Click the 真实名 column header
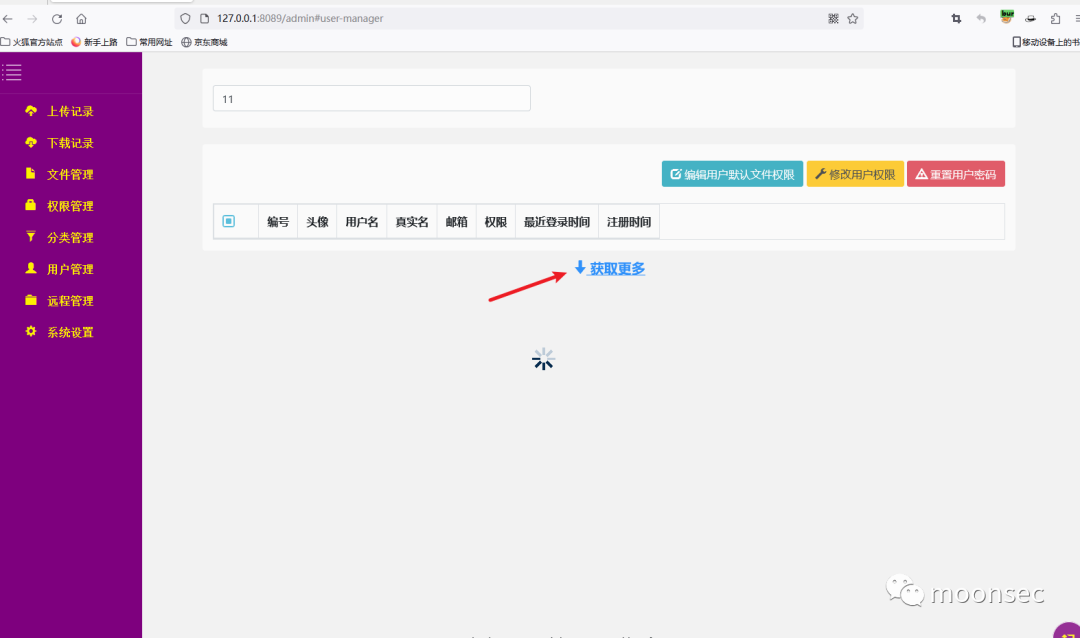This screenshot has width=1080, height=638. pos(412,222)
